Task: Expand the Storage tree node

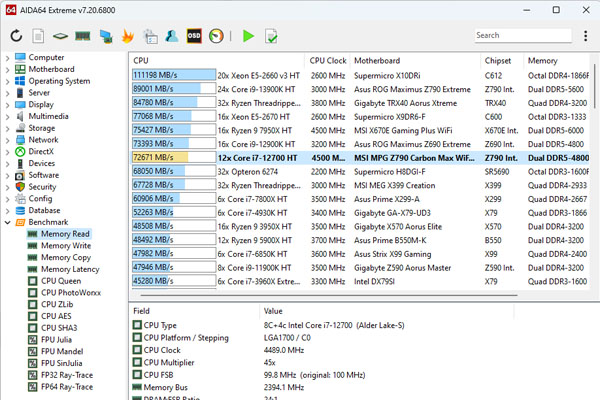Action: tap(8, 128)
